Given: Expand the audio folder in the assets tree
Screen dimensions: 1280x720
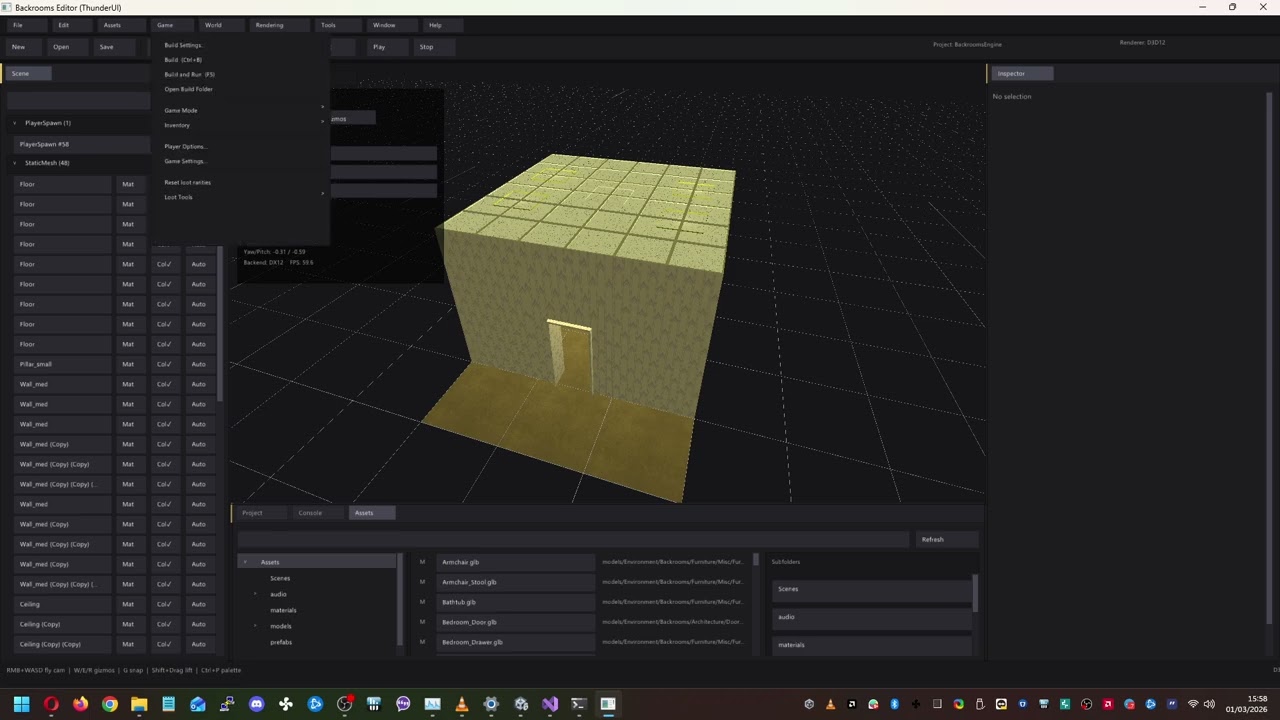Looking at the screenshot, I should click(x=256, y=594).
